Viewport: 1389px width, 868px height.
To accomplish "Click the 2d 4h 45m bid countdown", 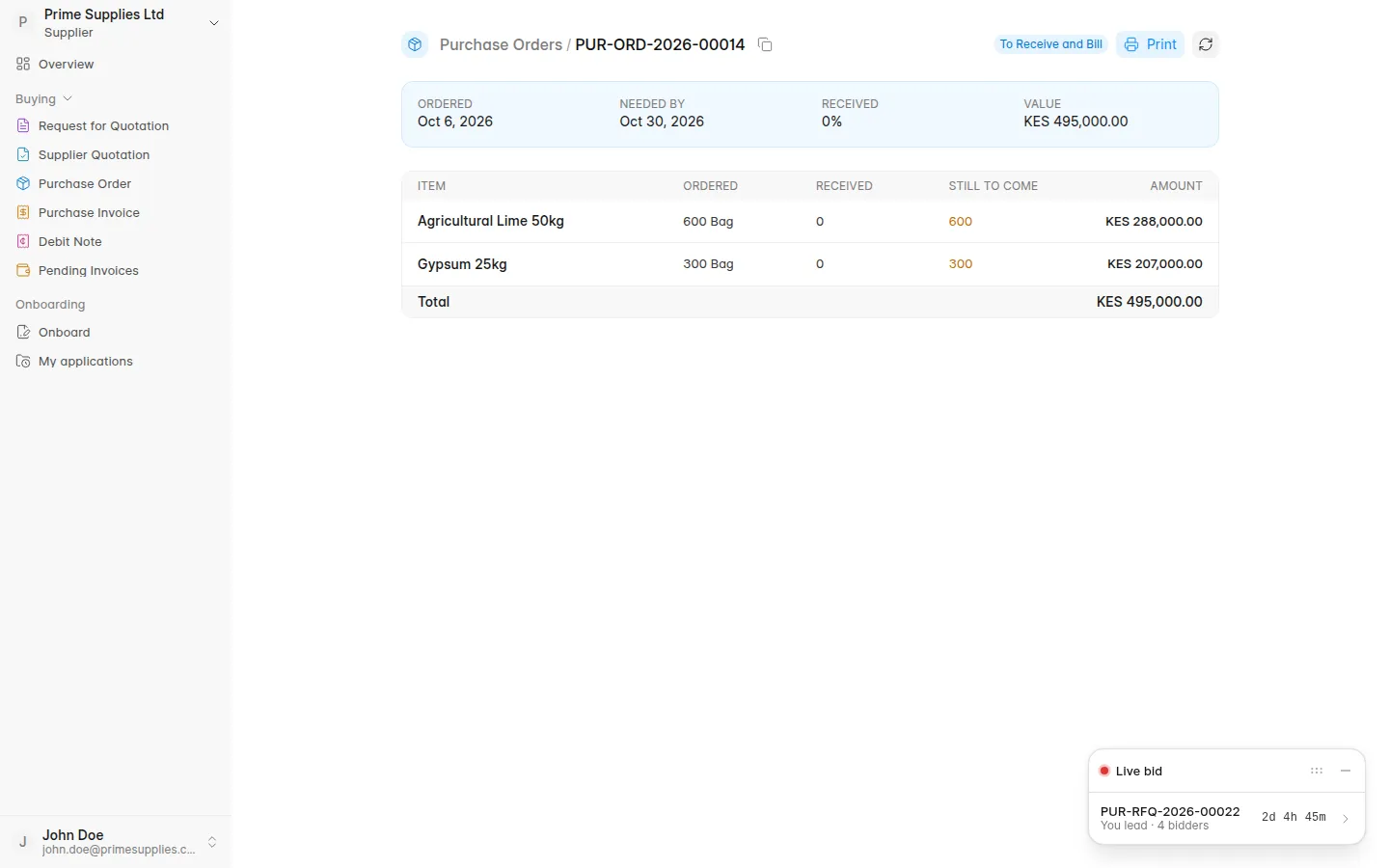I will [1294, 817].
